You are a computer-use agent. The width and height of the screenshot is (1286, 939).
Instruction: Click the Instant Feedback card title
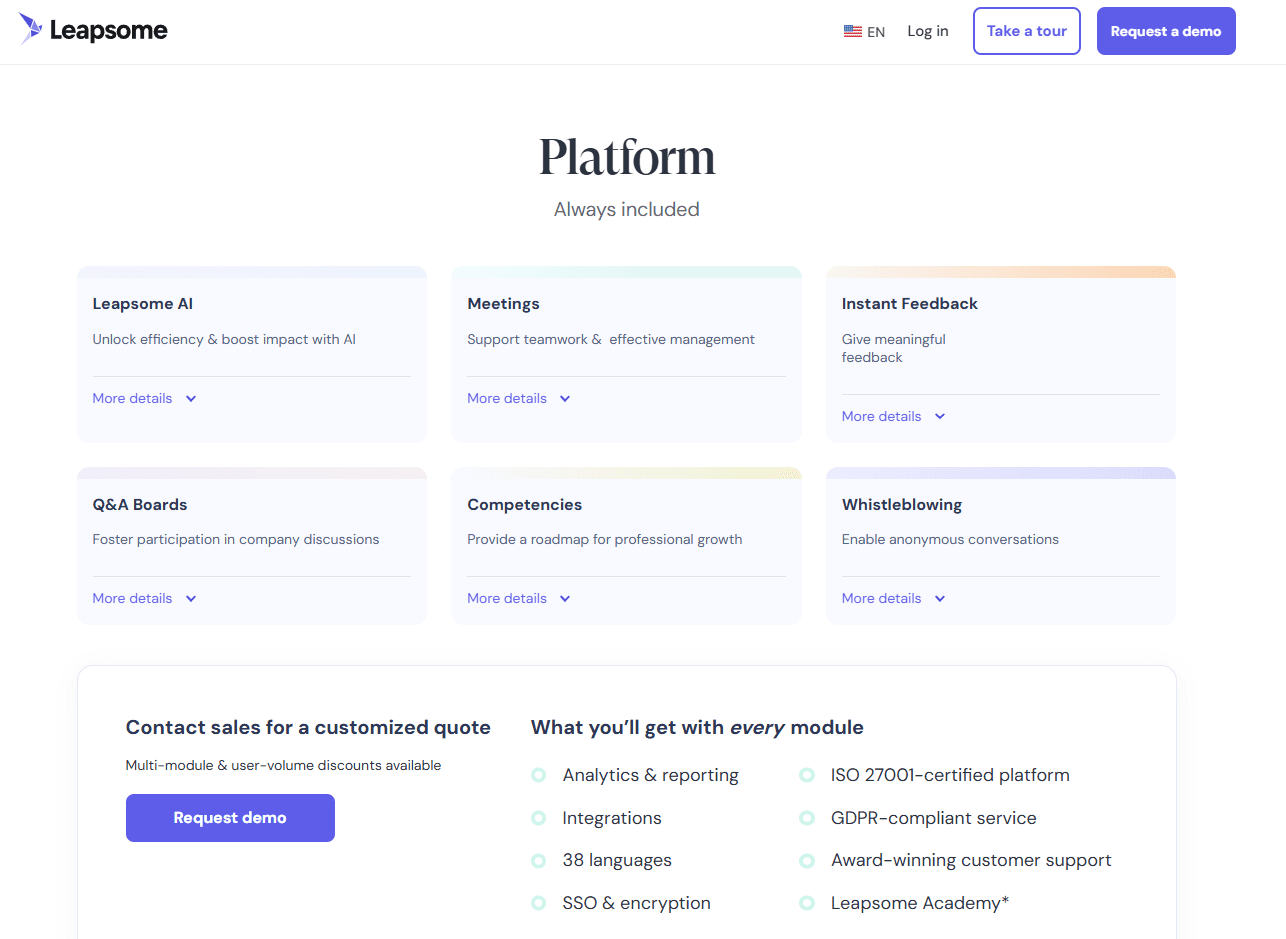[910, 304]
